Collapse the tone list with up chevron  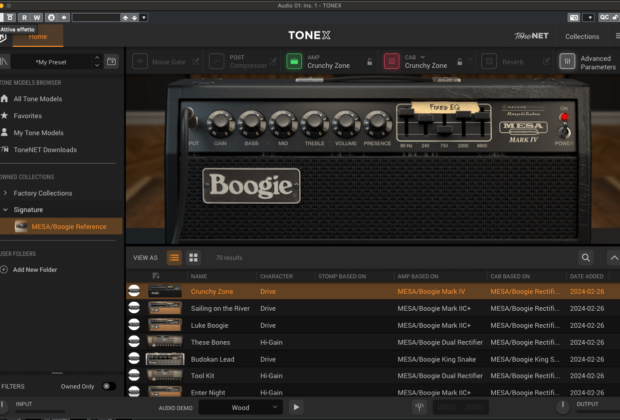[x=614, y=258]
